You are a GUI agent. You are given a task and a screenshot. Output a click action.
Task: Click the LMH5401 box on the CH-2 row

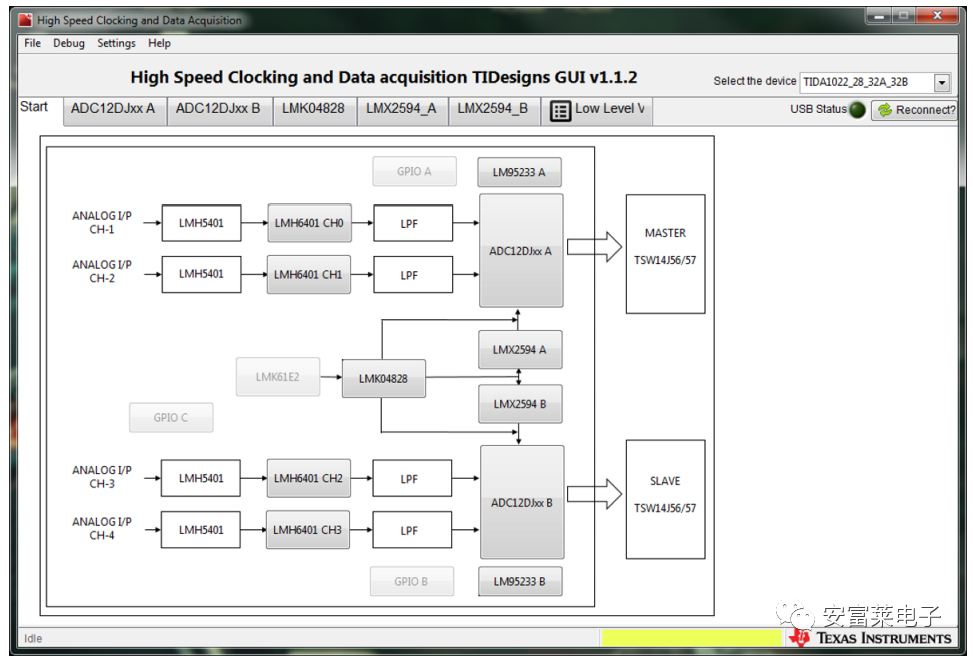tap(202, 274)
